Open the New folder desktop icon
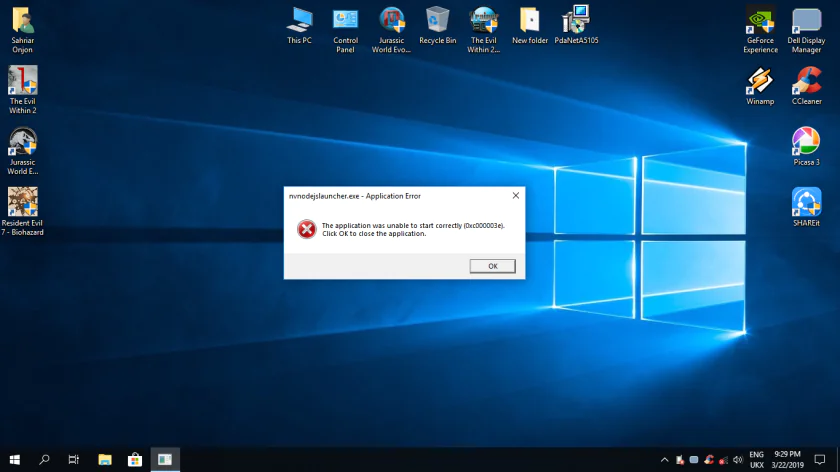The height and width of the screenshot is (472, 840). (x=530, y=25)
